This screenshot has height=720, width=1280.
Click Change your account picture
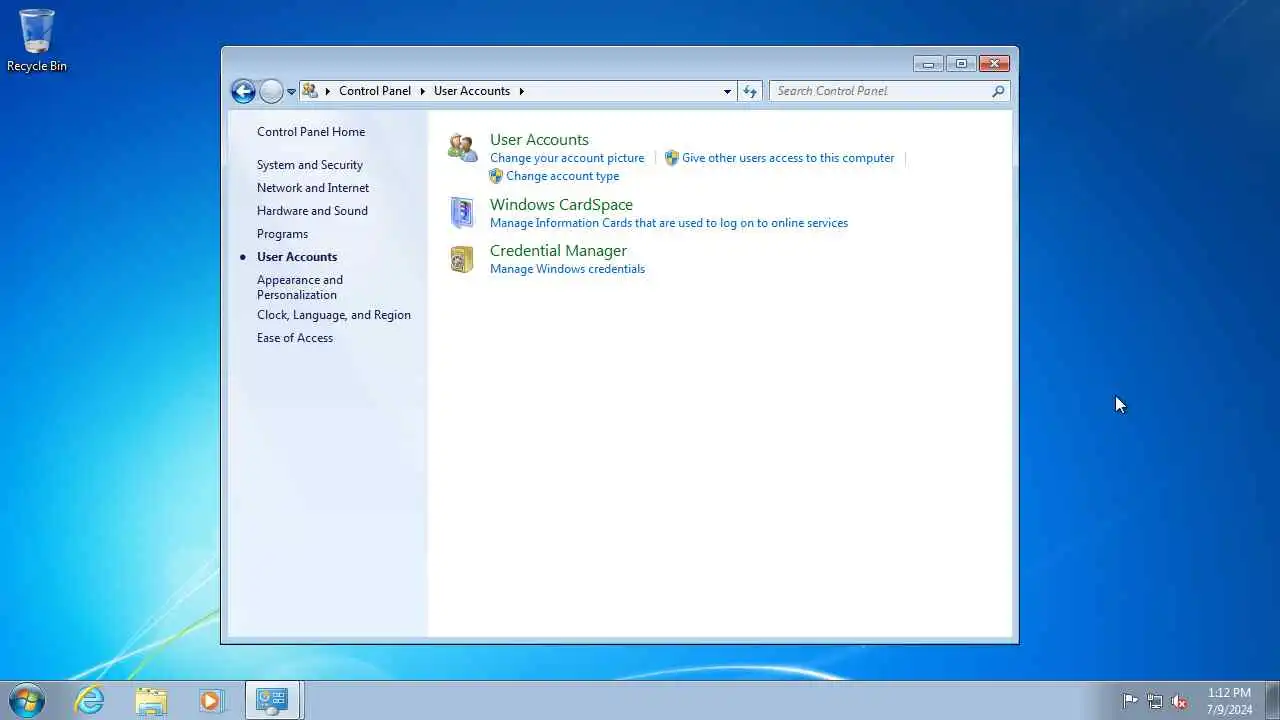click(x=567, y=158)
